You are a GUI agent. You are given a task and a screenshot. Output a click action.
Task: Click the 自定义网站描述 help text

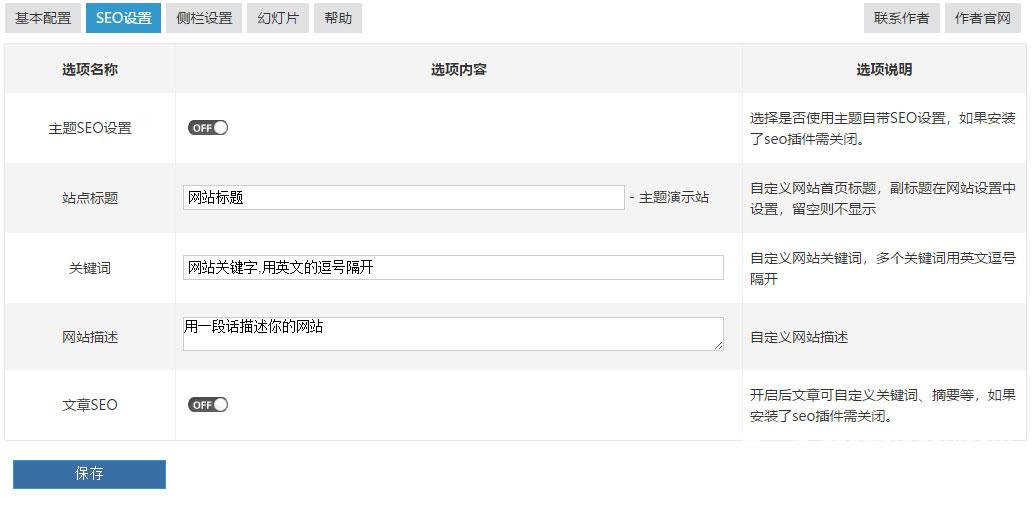click(x=799, y=338)
